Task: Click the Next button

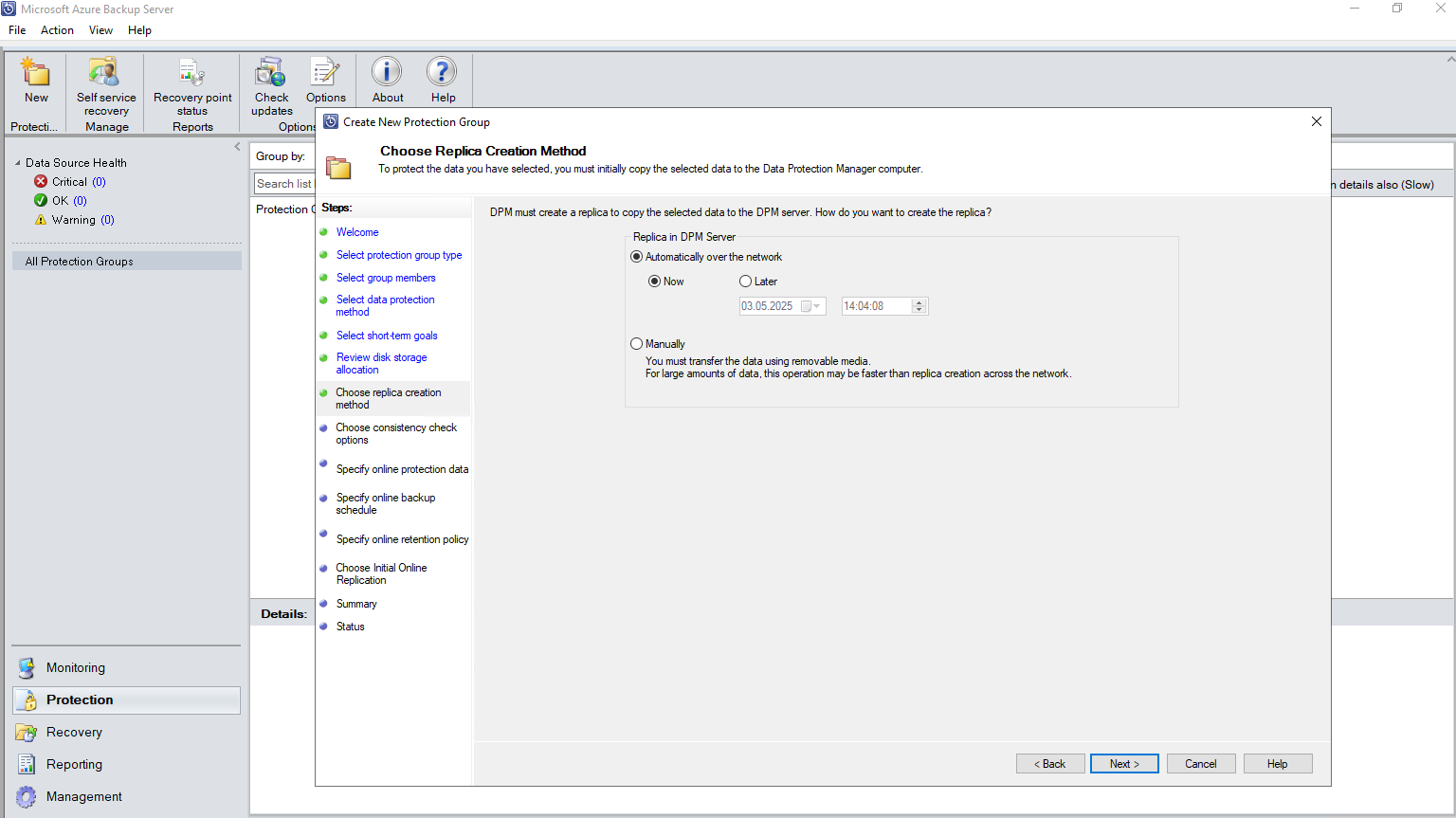Action: click(x=1124, y=764)
